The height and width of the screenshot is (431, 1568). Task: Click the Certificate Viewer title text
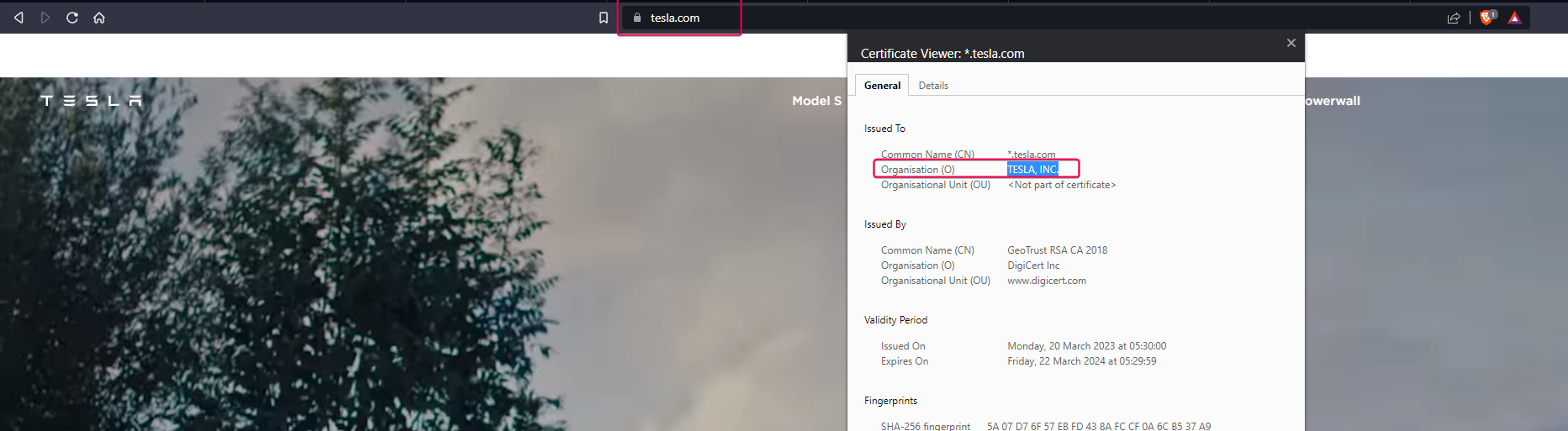click(x=942, y=54)
